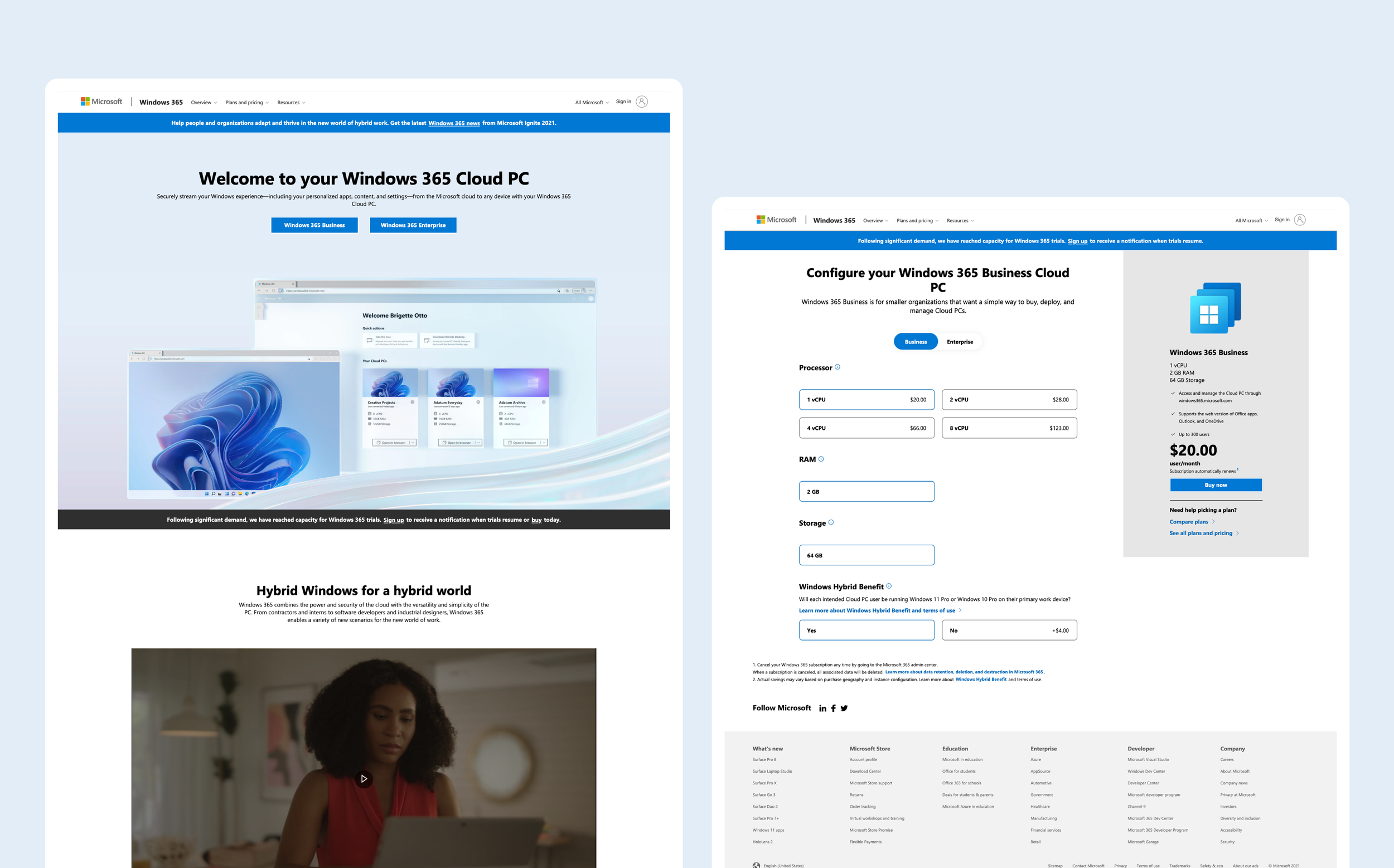The height and width of the screenshot is (868, 1394).
Task: Open the Compare plans link
Action: tap(1188, 522)
